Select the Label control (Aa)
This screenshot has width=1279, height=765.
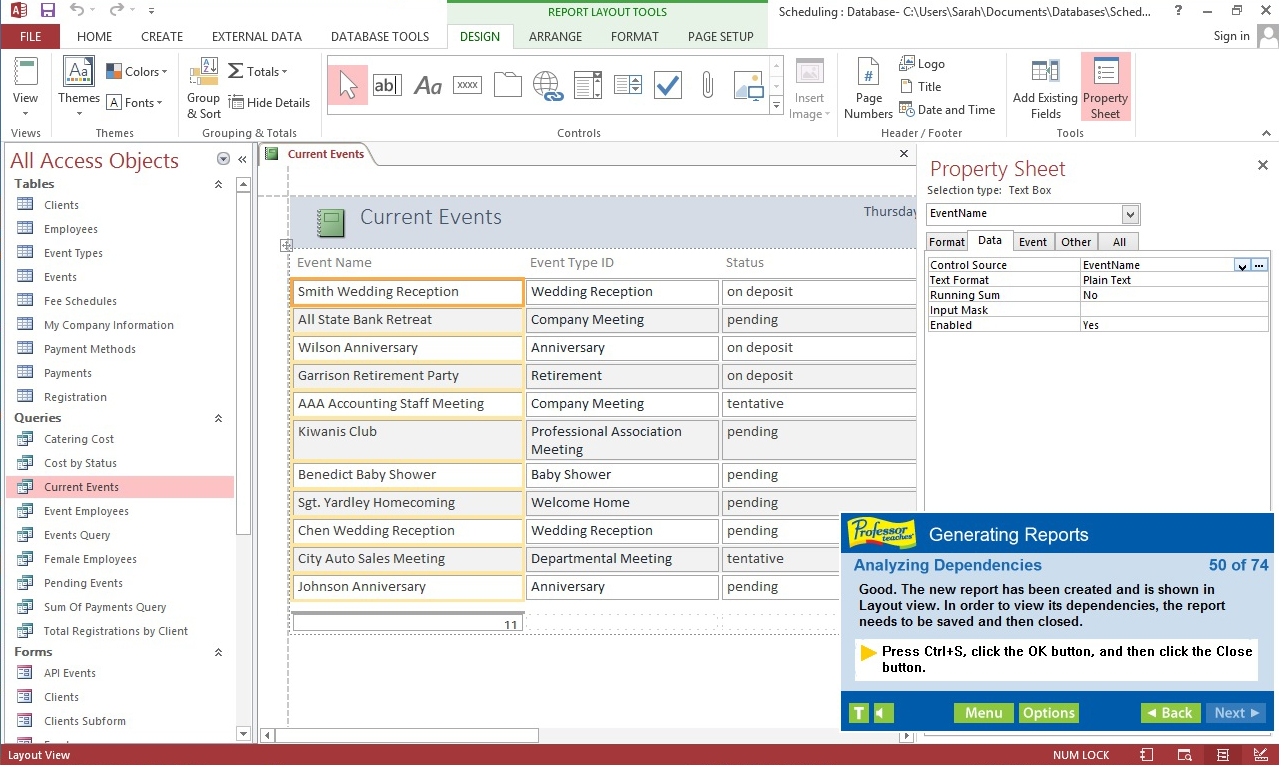pyautogui.click(x=427, y=85)
